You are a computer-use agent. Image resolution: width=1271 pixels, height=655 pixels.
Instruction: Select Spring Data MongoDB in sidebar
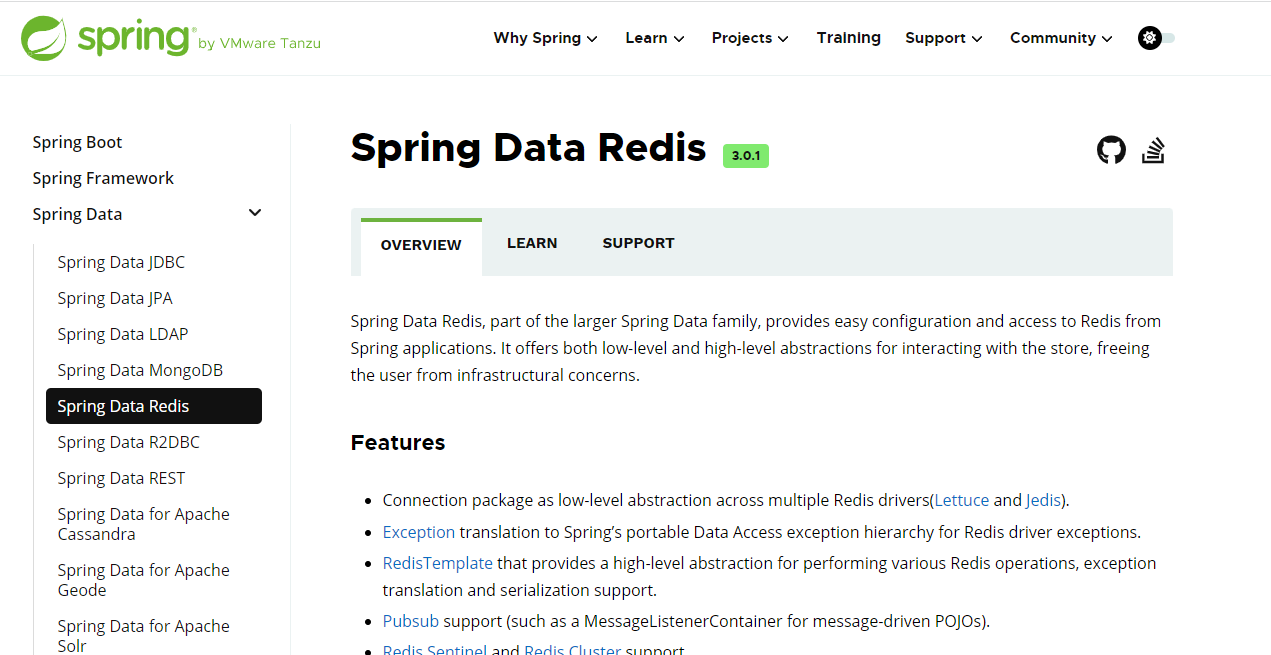coord(140,370)
